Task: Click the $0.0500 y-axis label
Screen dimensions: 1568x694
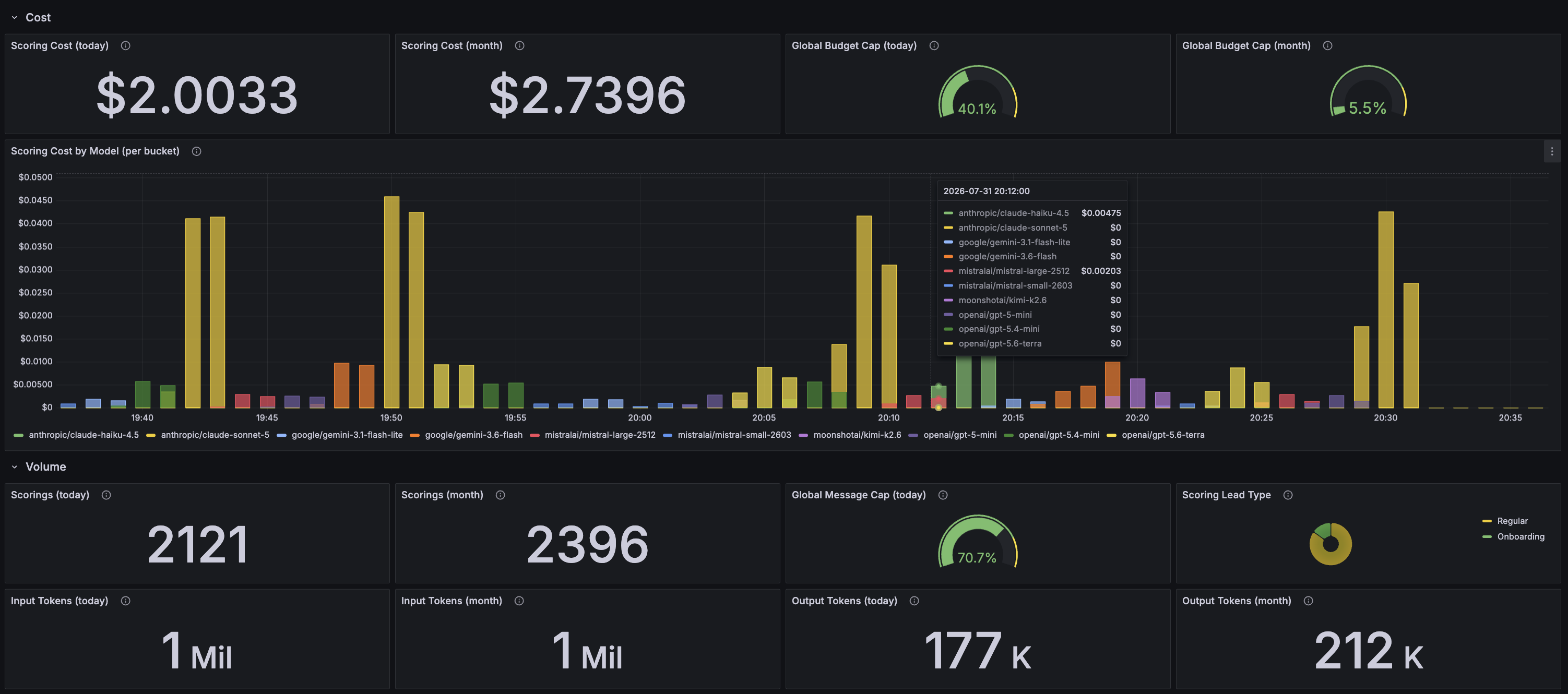Action: coord(35,177)
